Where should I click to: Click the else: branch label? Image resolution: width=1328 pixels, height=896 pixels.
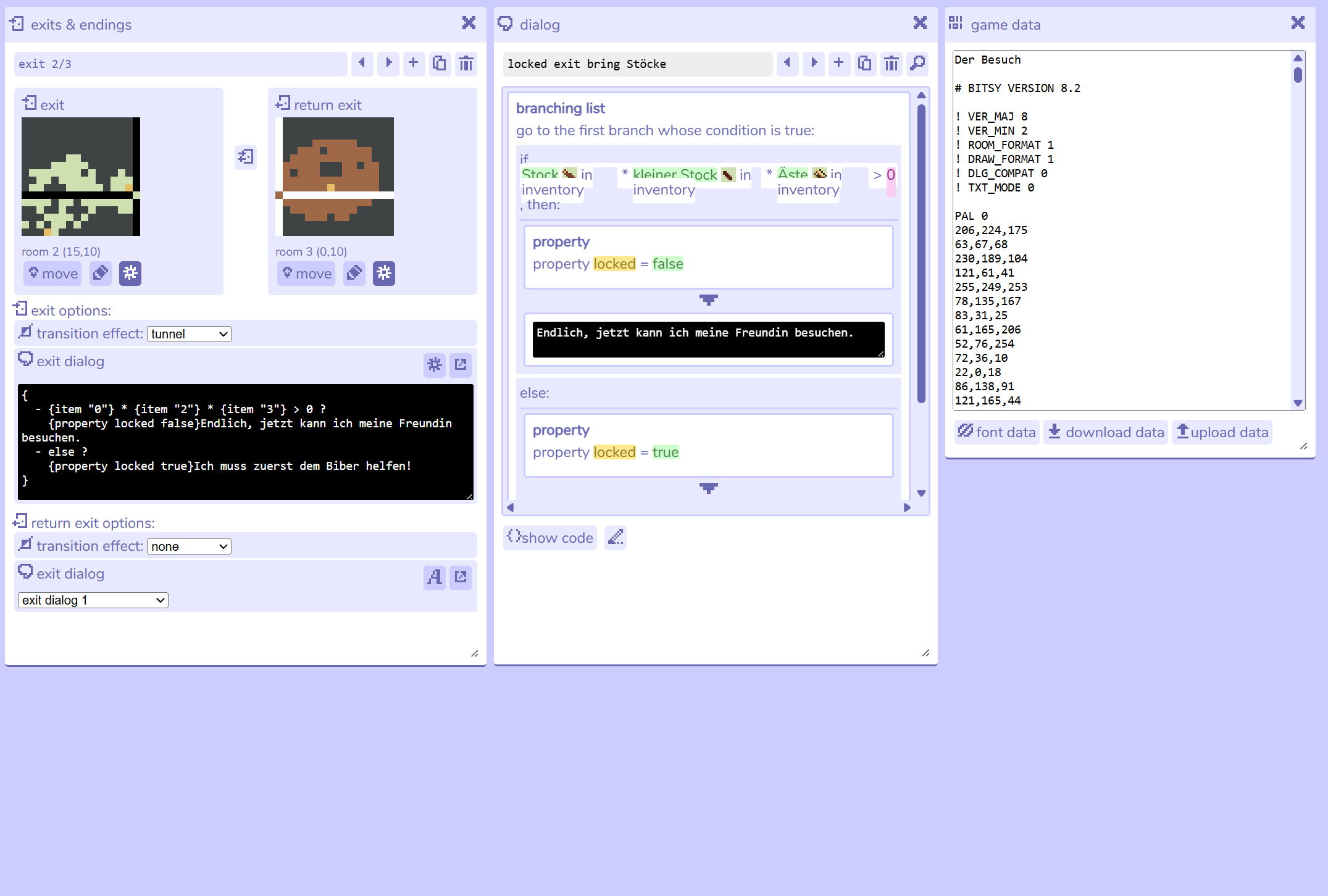click(535, 393)
